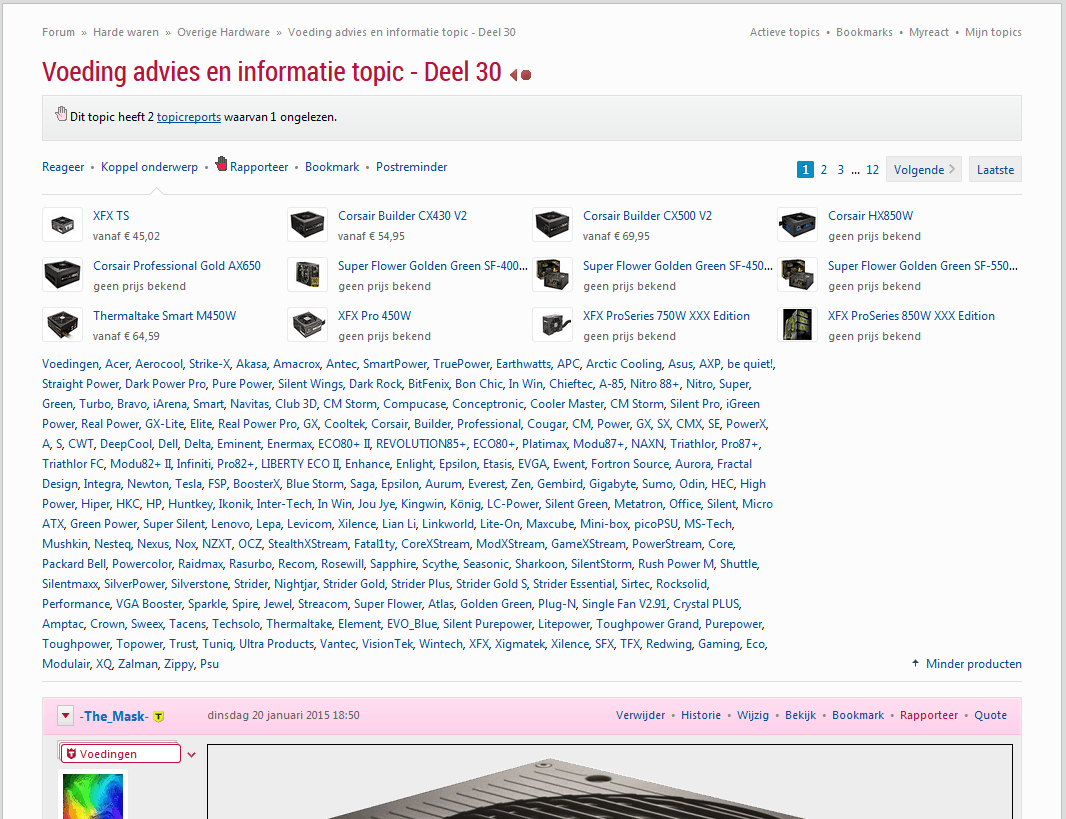
Task: Open Corsair Builder CX500 V2 thumbnail image
Action: pyautogui.click(x=552, y=225)
